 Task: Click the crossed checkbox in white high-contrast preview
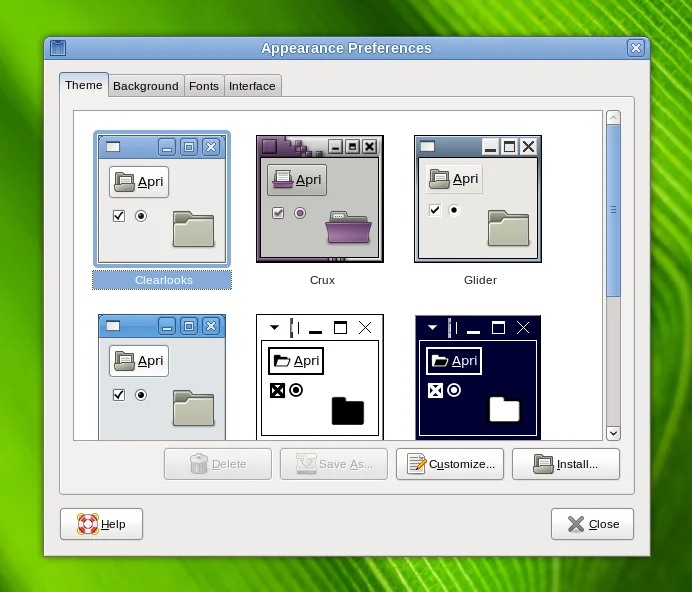[277, 390]
